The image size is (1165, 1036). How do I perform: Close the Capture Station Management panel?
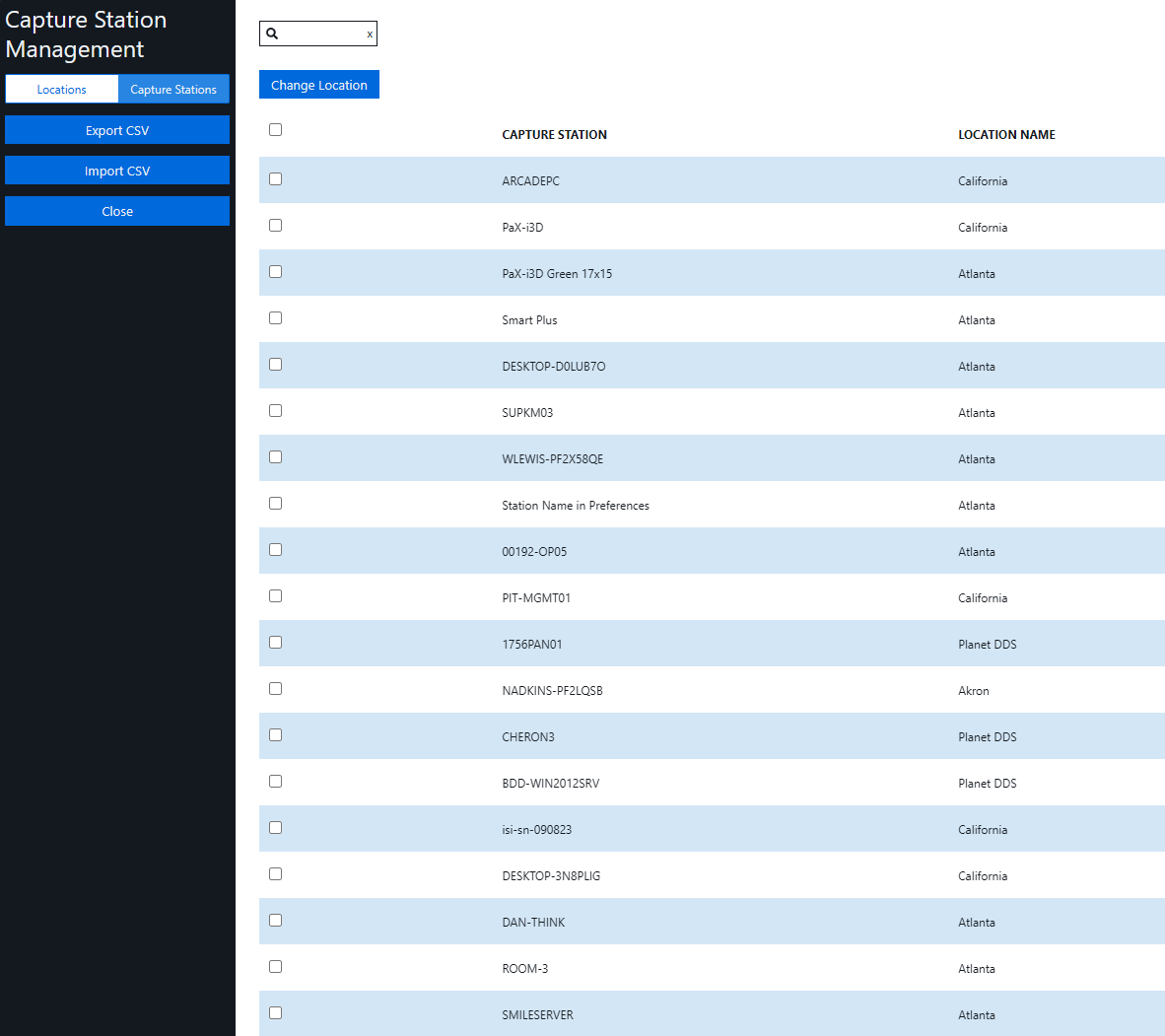pos(117,211)
